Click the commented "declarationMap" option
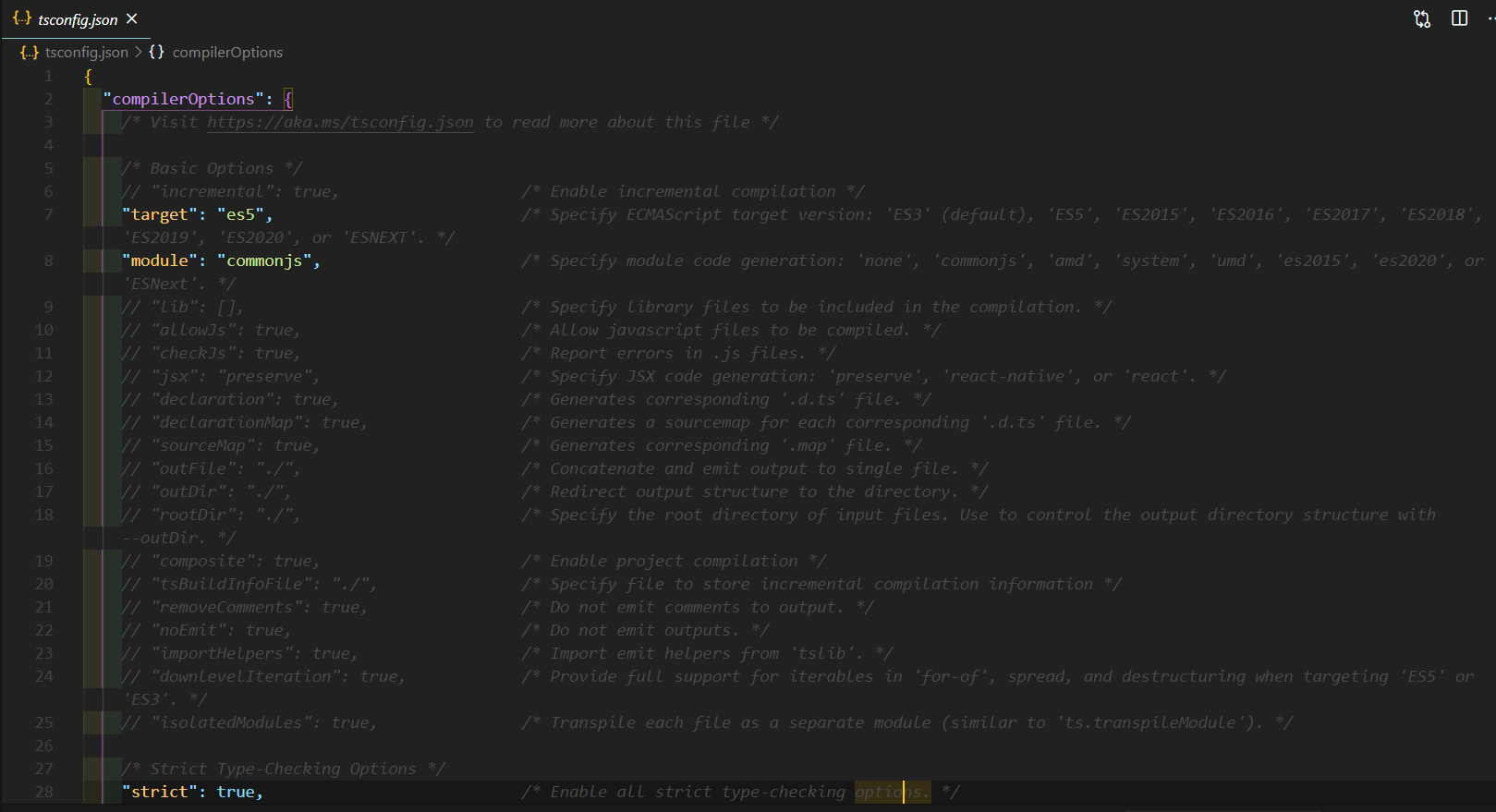The image size is (1496, 812). (245, 422)
